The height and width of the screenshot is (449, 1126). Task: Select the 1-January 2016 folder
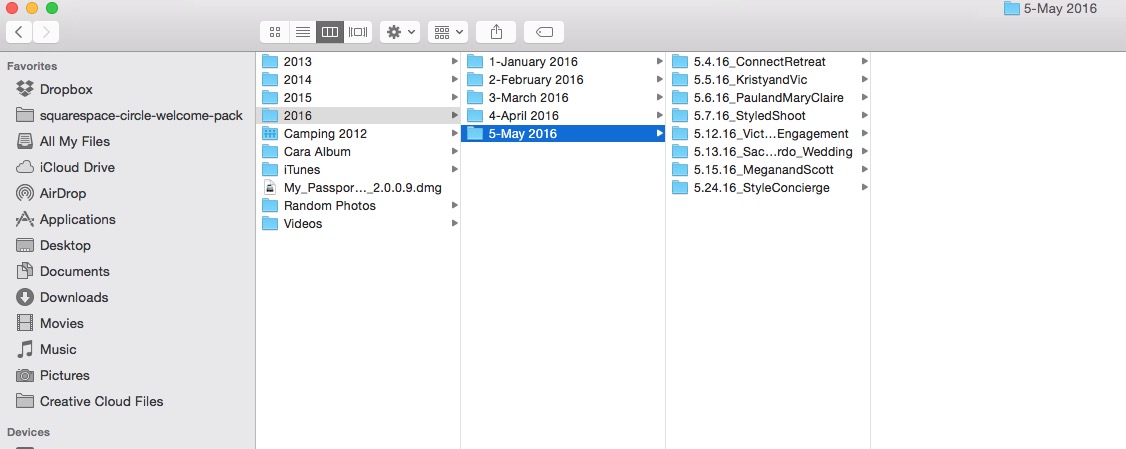pyautogui.click(x=563, y=62)
